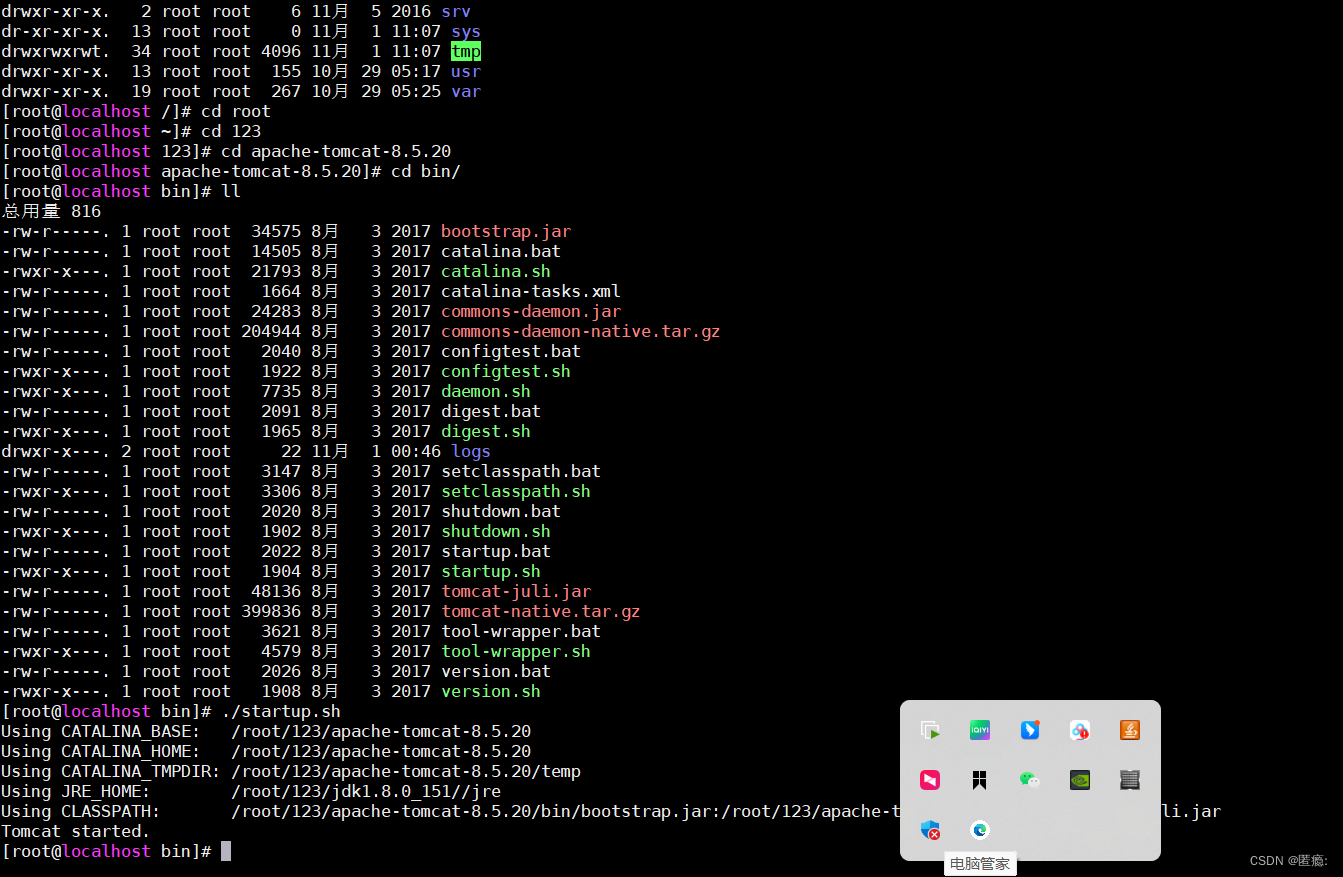Click the file name configtest.bat
This screenshot has height=877, width=1343.
[x=511, y=351]
